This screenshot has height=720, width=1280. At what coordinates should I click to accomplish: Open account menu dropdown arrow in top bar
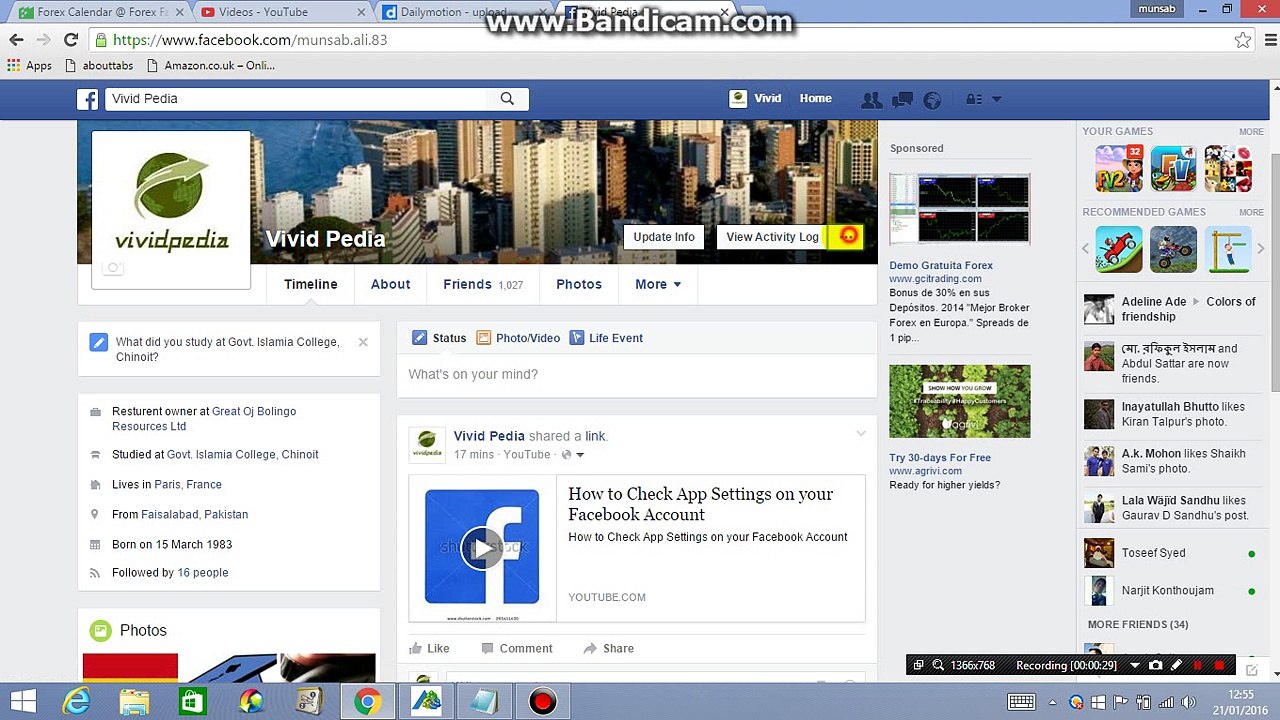(x=996, y=99)
